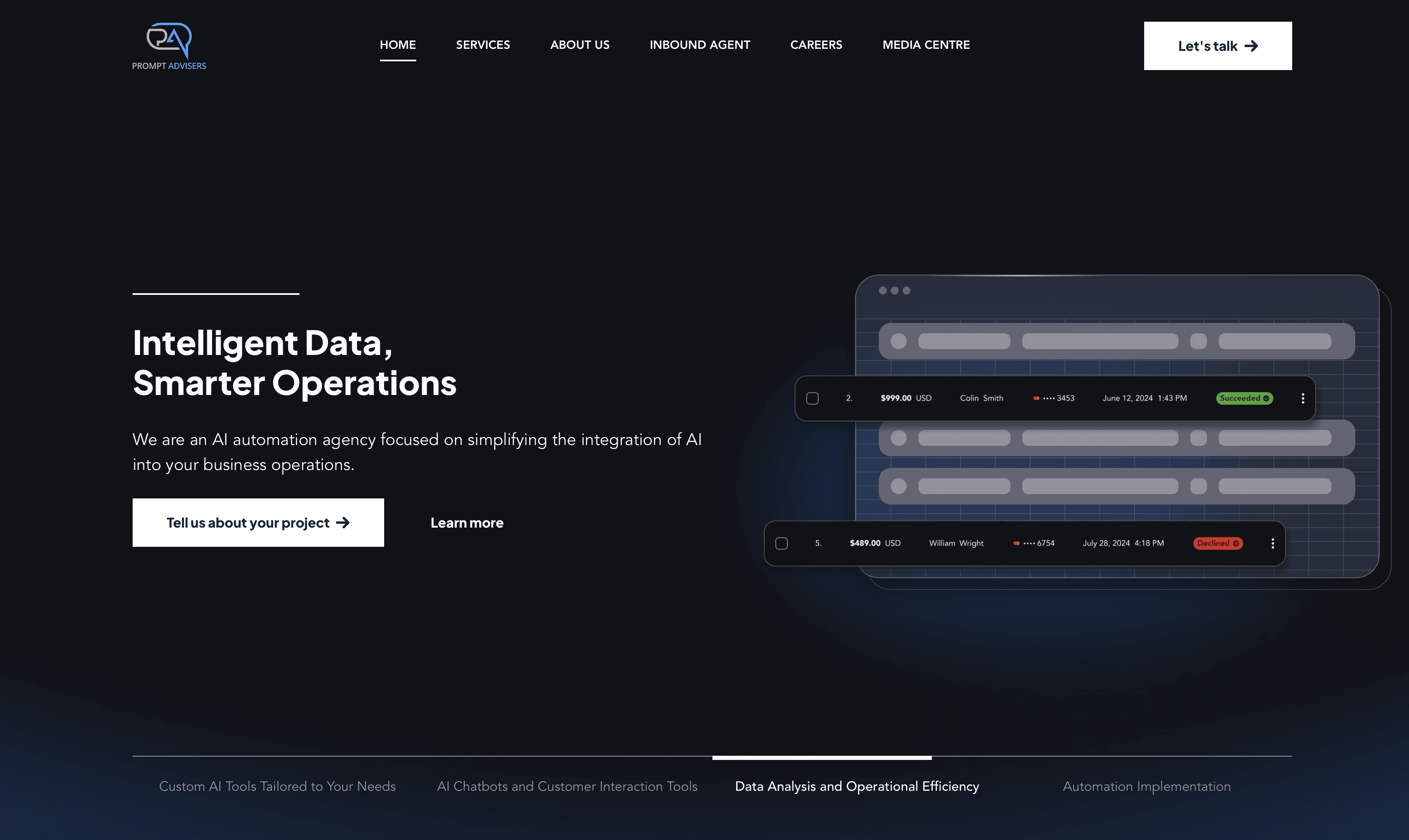Click Tell us about your project
This screenshot has height=840, width=1409.
coord(258,523)
